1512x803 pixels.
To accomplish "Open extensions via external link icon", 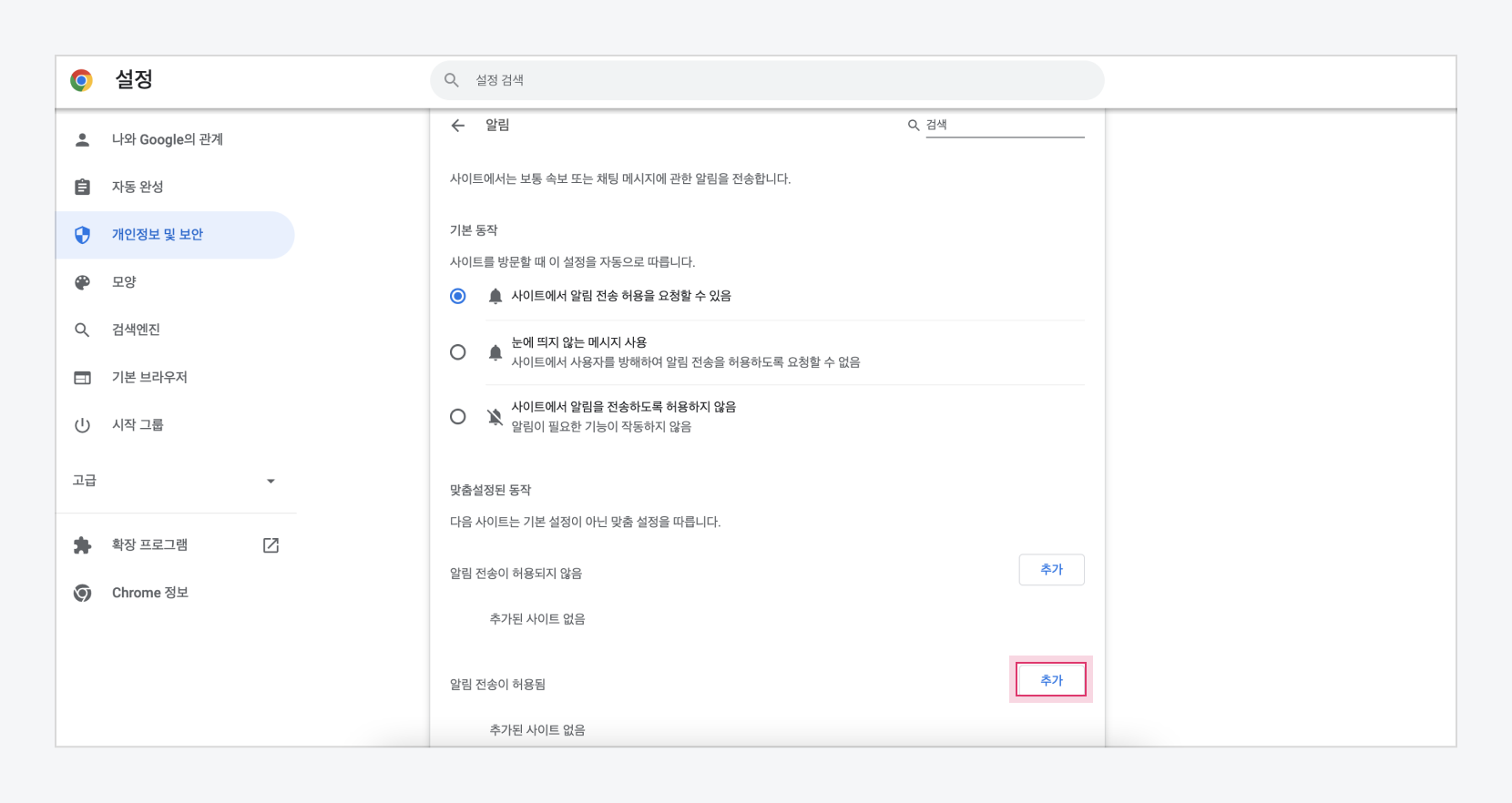I will click(x=271, y=545).
